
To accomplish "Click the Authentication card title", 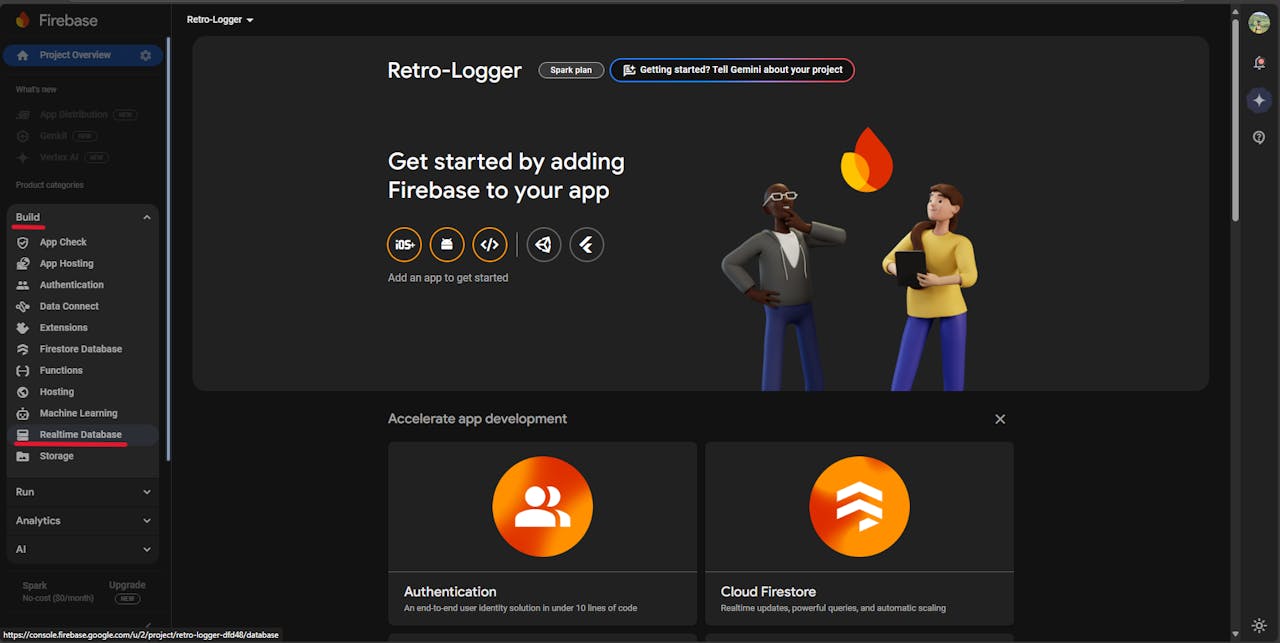I will [450, 591].
